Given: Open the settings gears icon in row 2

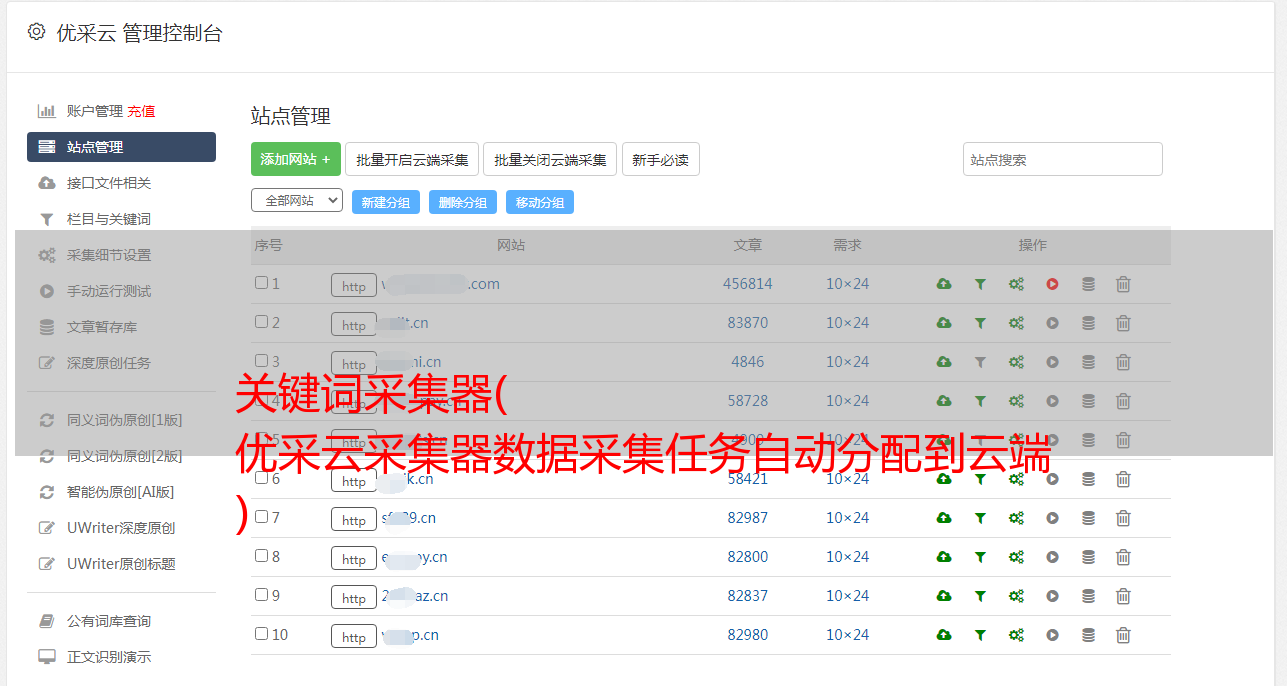Looking at the screenshot, I should click(1016, 323).
